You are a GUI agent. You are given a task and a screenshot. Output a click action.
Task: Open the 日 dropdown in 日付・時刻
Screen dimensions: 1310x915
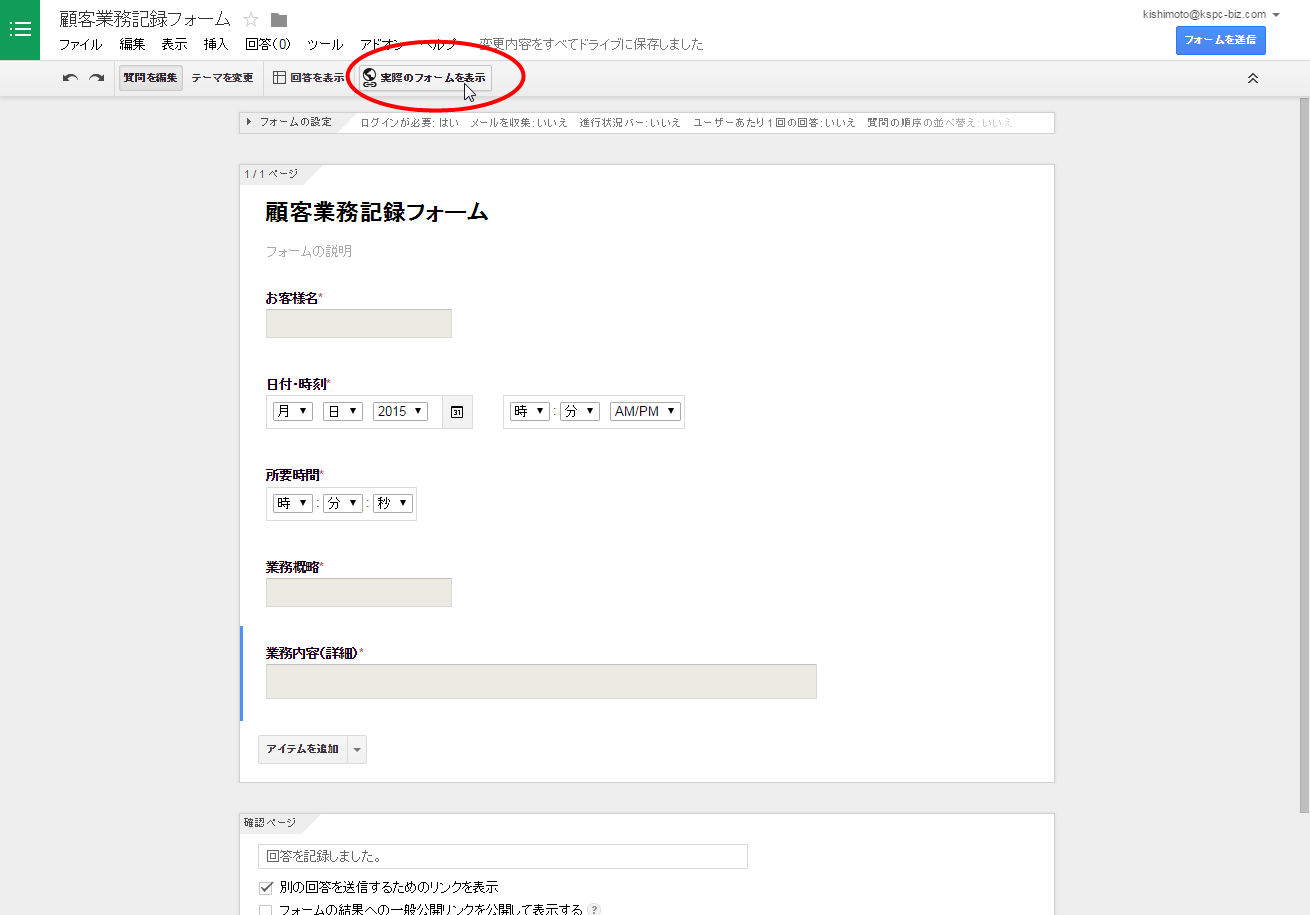pyautogui.click(x=343, y=411)
